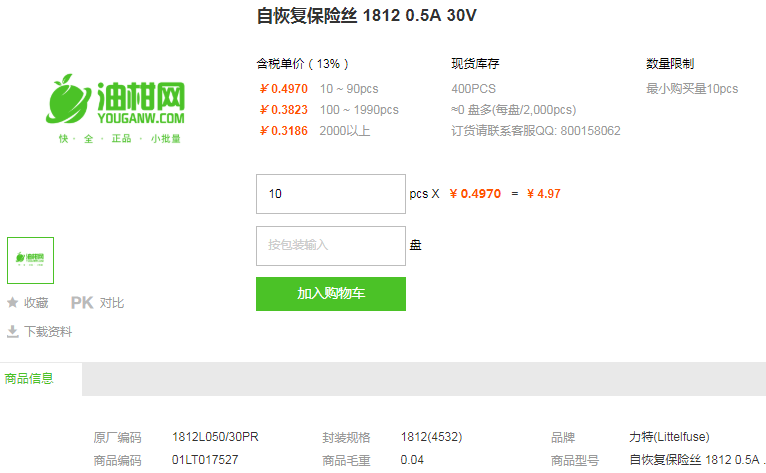Viewport: 766px width, 473px height.
Task: Click the quantity input field showing 10
Action: pos(331,194)
